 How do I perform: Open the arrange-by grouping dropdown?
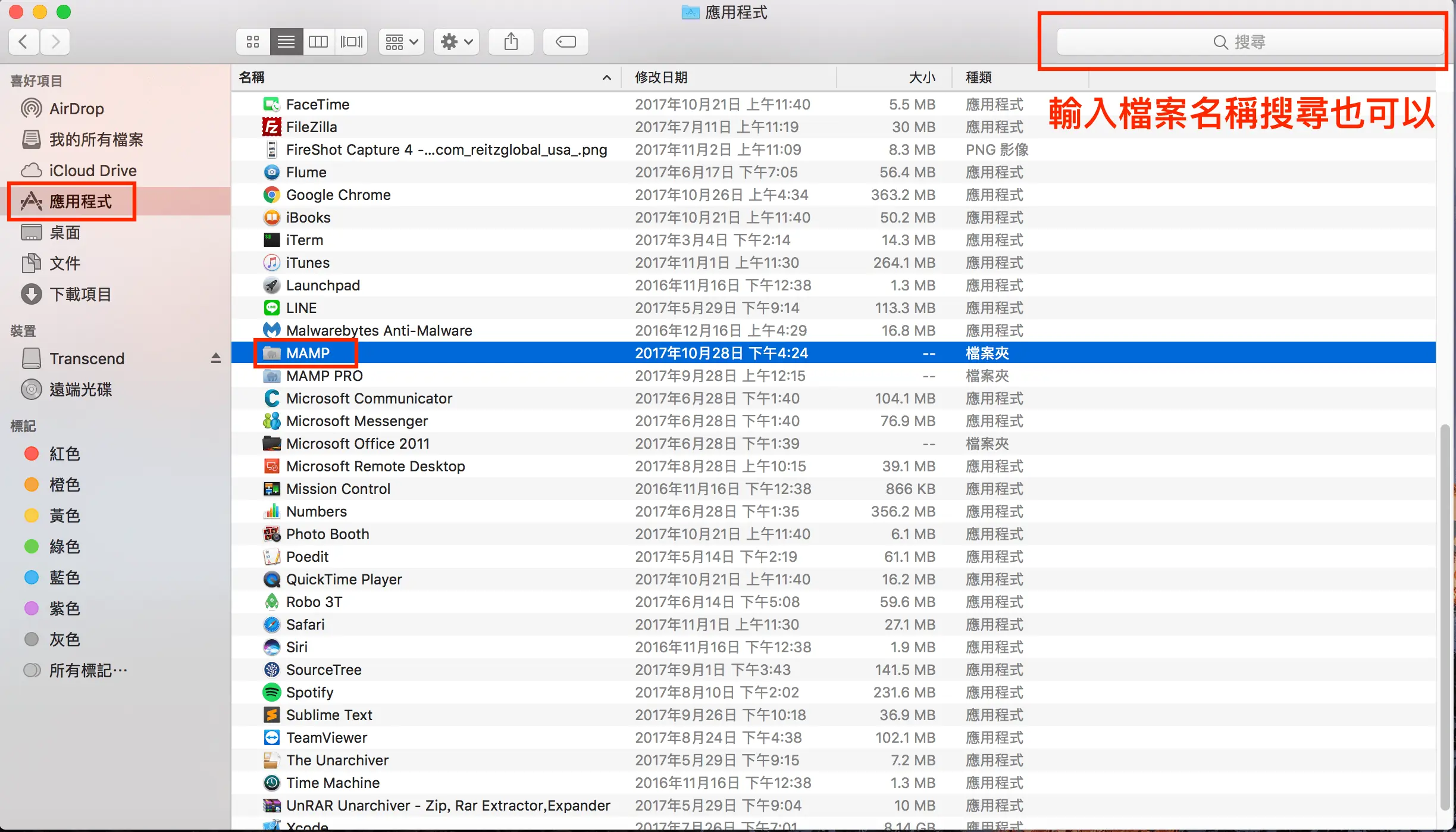402,42
